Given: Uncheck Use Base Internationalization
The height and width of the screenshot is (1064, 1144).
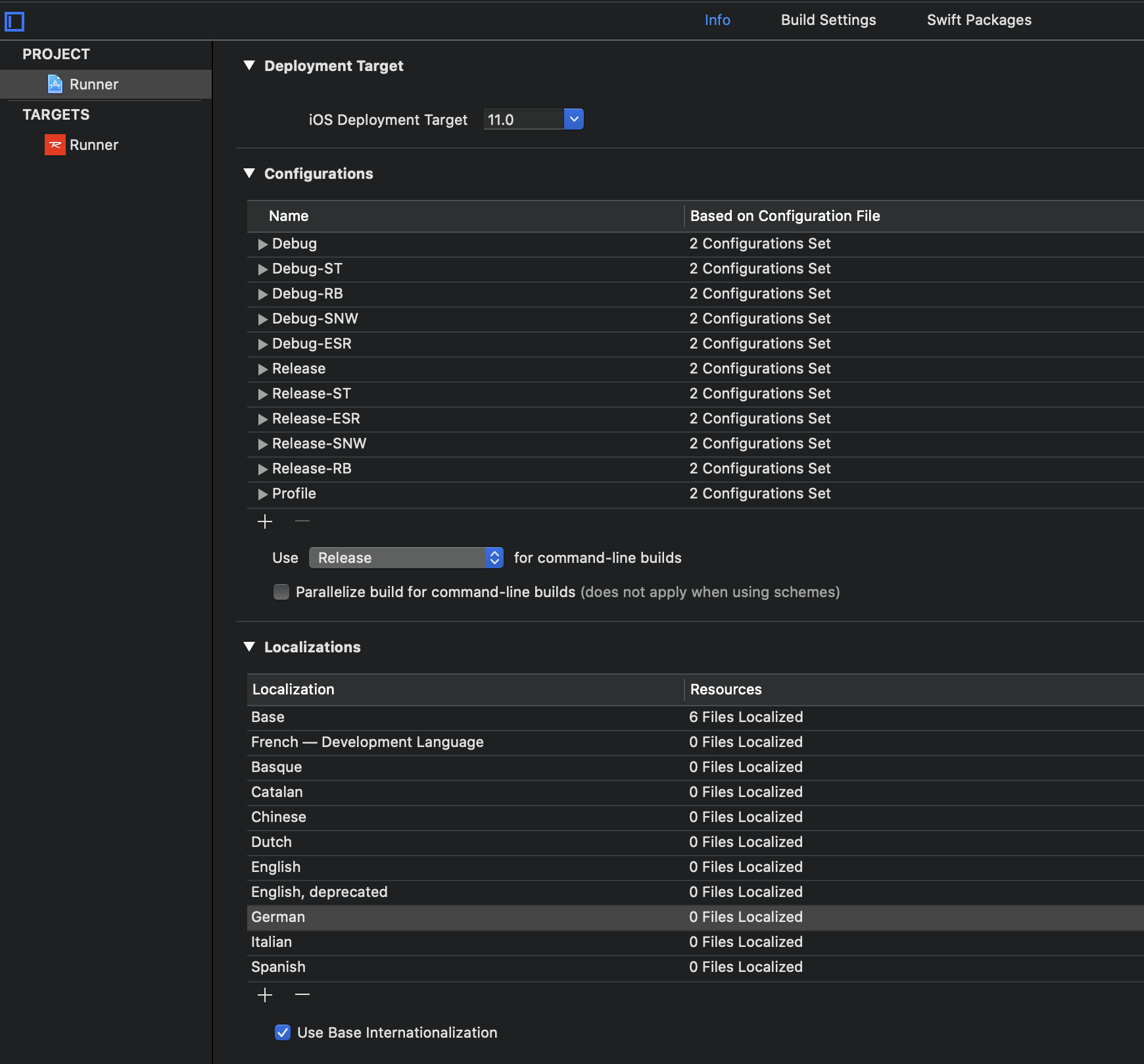Looking at the screenshot, I should [283, 1032].
